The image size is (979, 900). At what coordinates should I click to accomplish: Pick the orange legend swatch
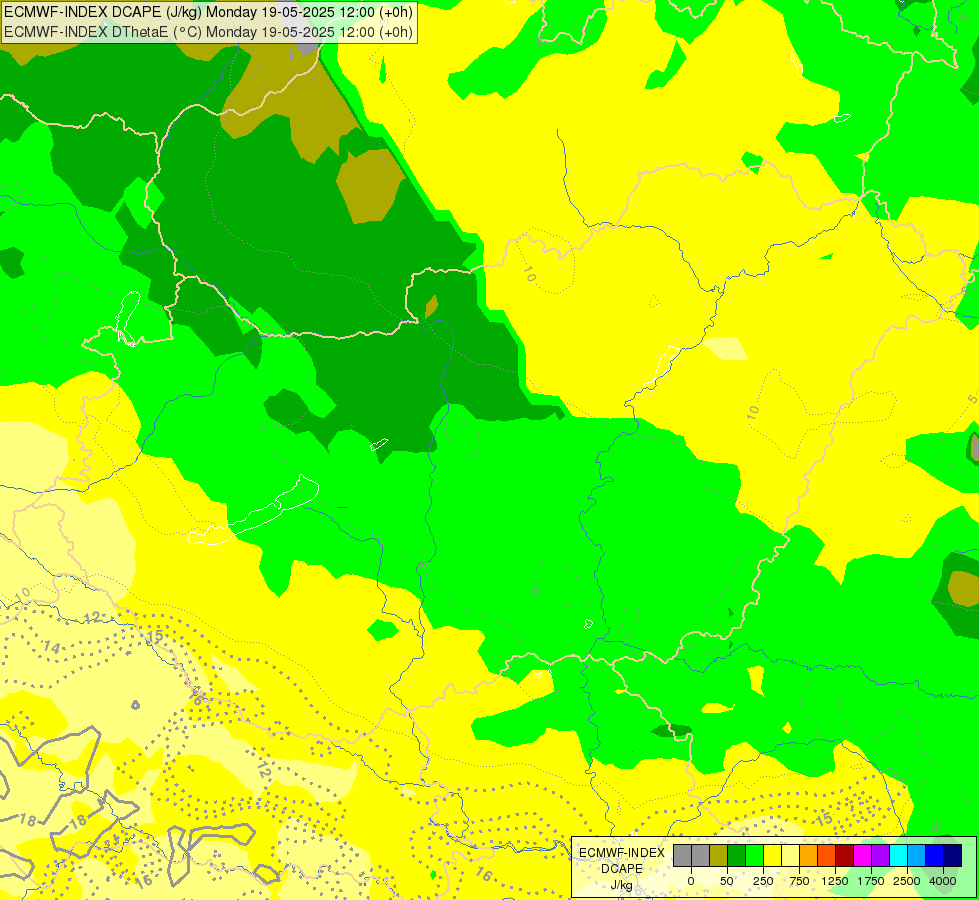809,856
